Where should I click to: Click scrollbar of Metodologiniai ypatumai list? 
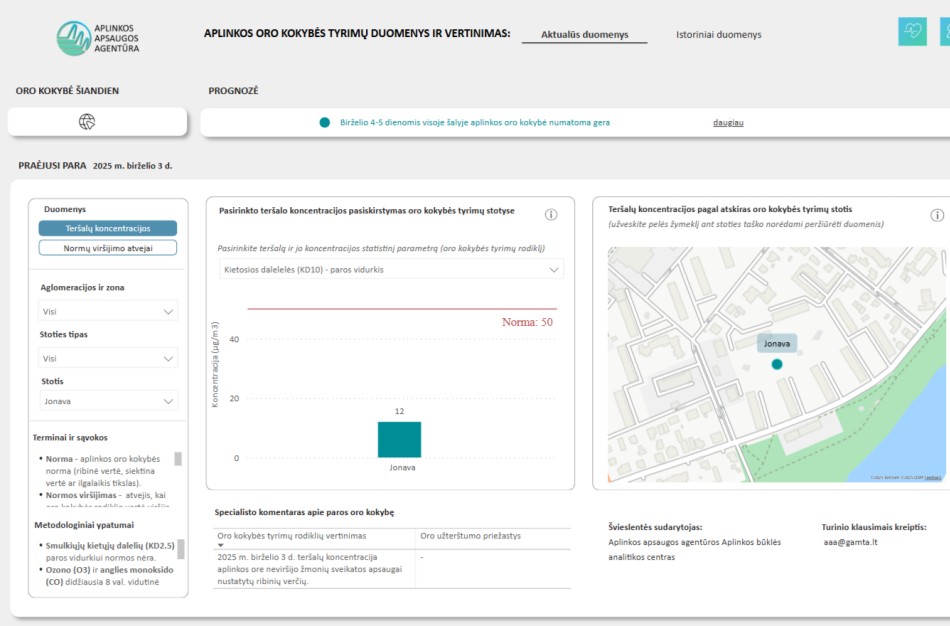point(181,548)
